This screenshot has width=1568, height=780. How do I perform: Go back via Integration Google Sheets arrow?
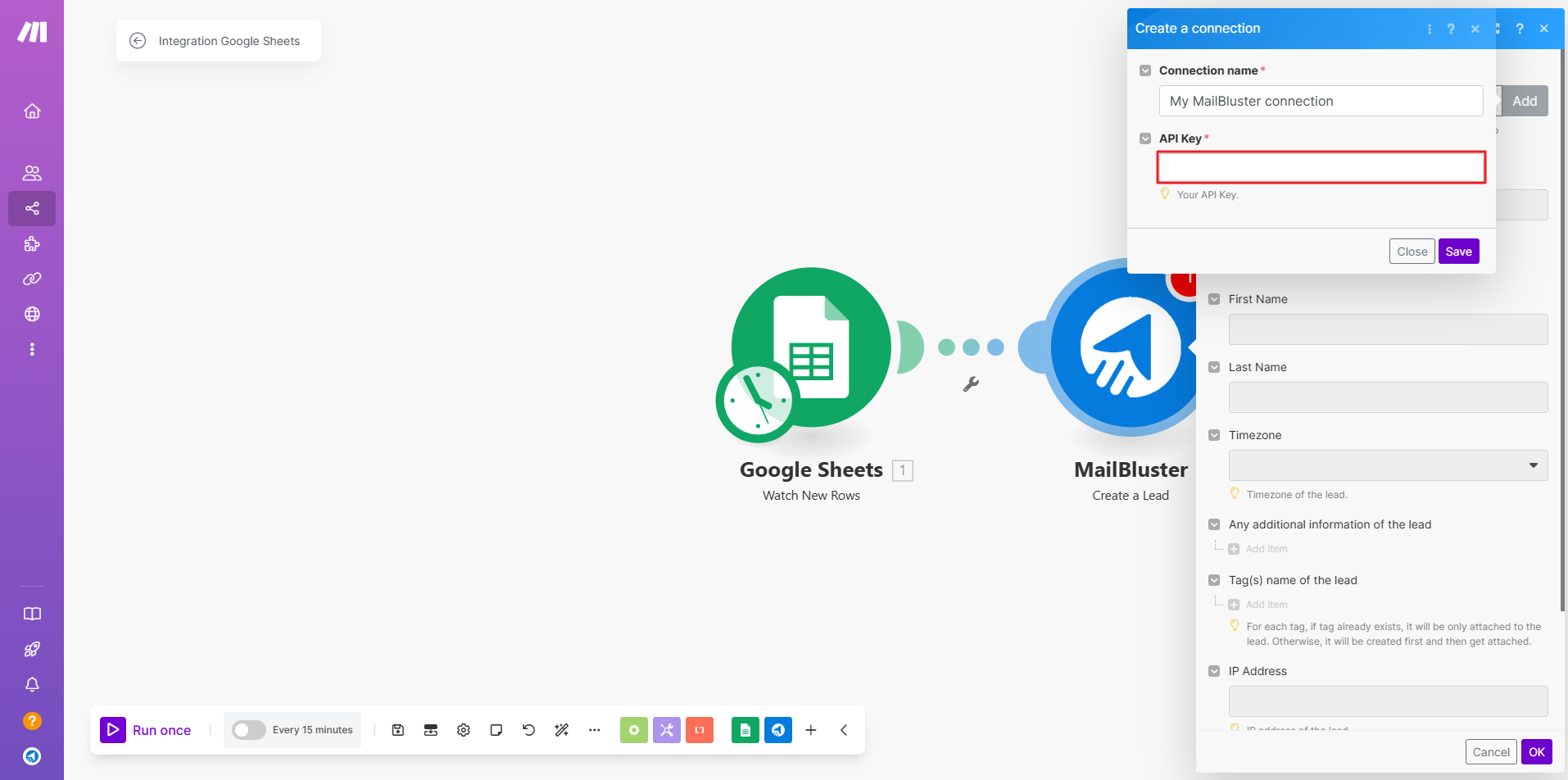pyautogui.click(x=138, y=41)
